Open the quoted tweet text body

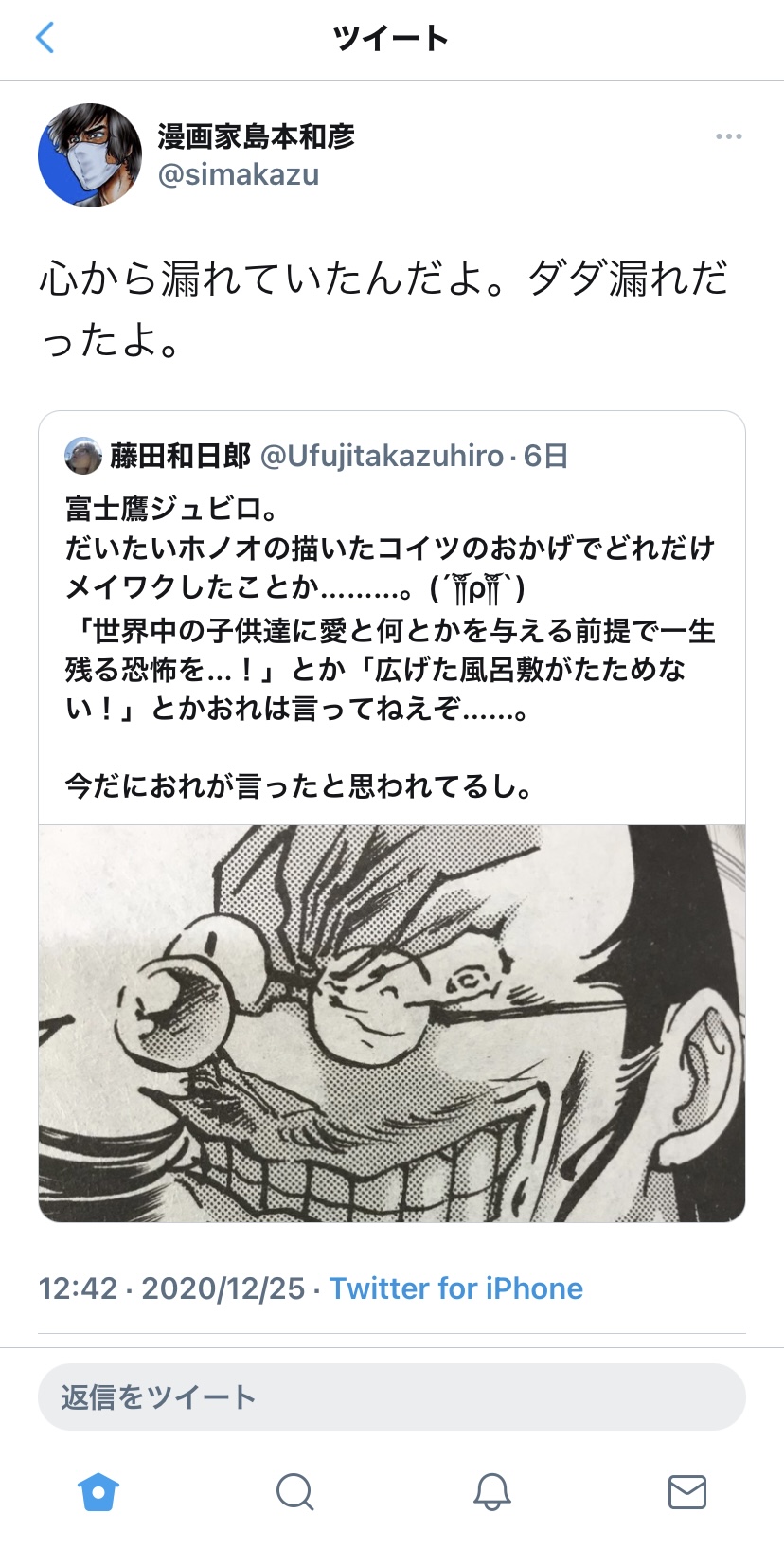pyautogui.click(x=390, y=647)
